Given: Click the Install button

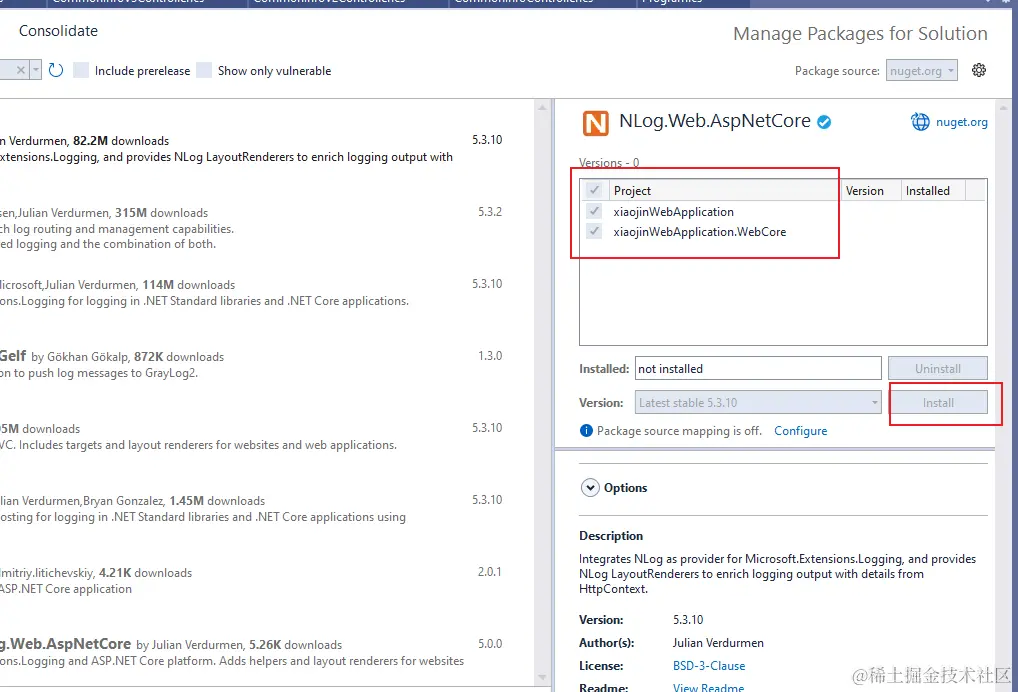Looking at the screenshot, I should click(x=938, y=402).
